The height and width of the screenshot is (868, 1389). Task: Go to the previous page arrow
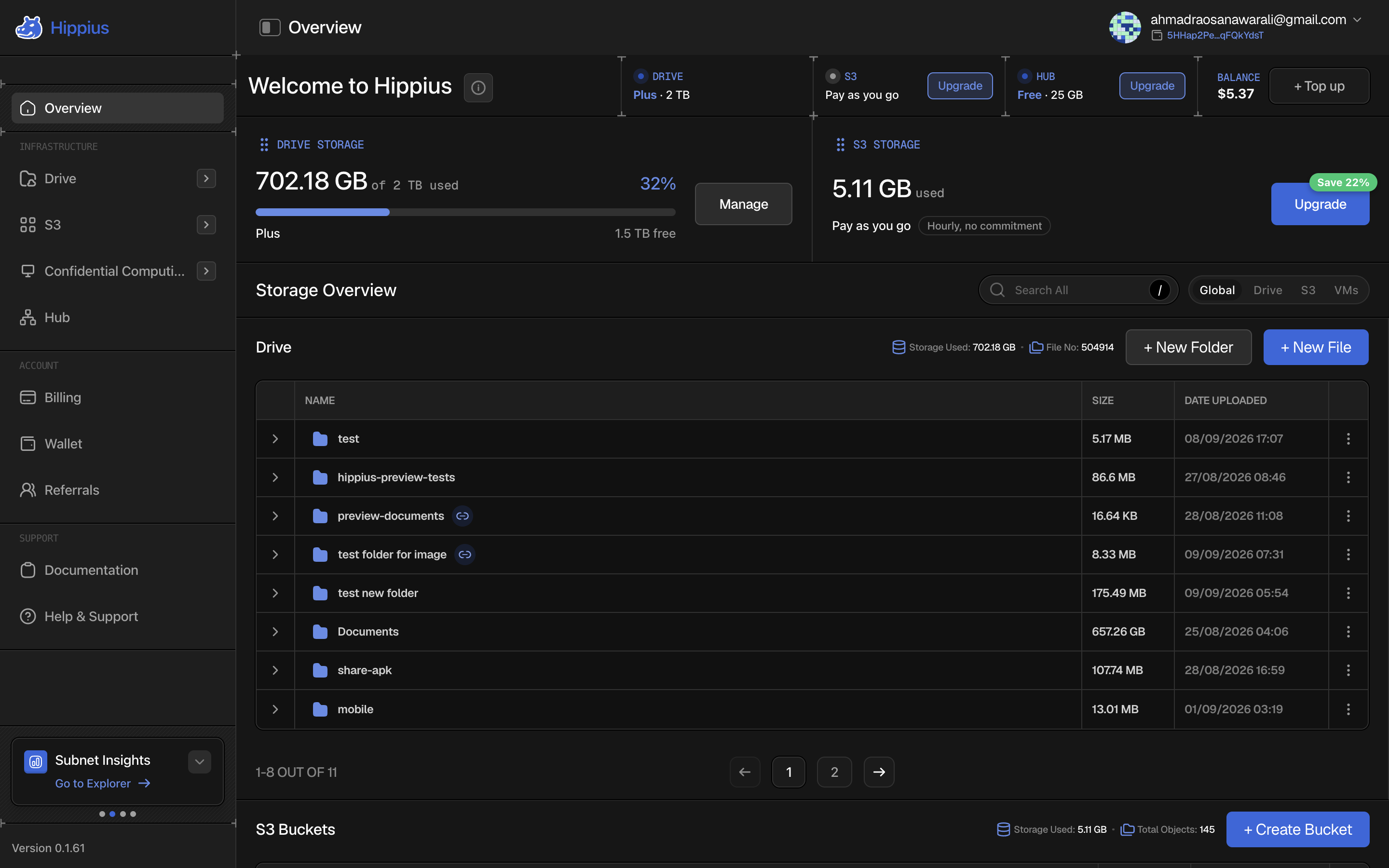[x=745, y=772]
